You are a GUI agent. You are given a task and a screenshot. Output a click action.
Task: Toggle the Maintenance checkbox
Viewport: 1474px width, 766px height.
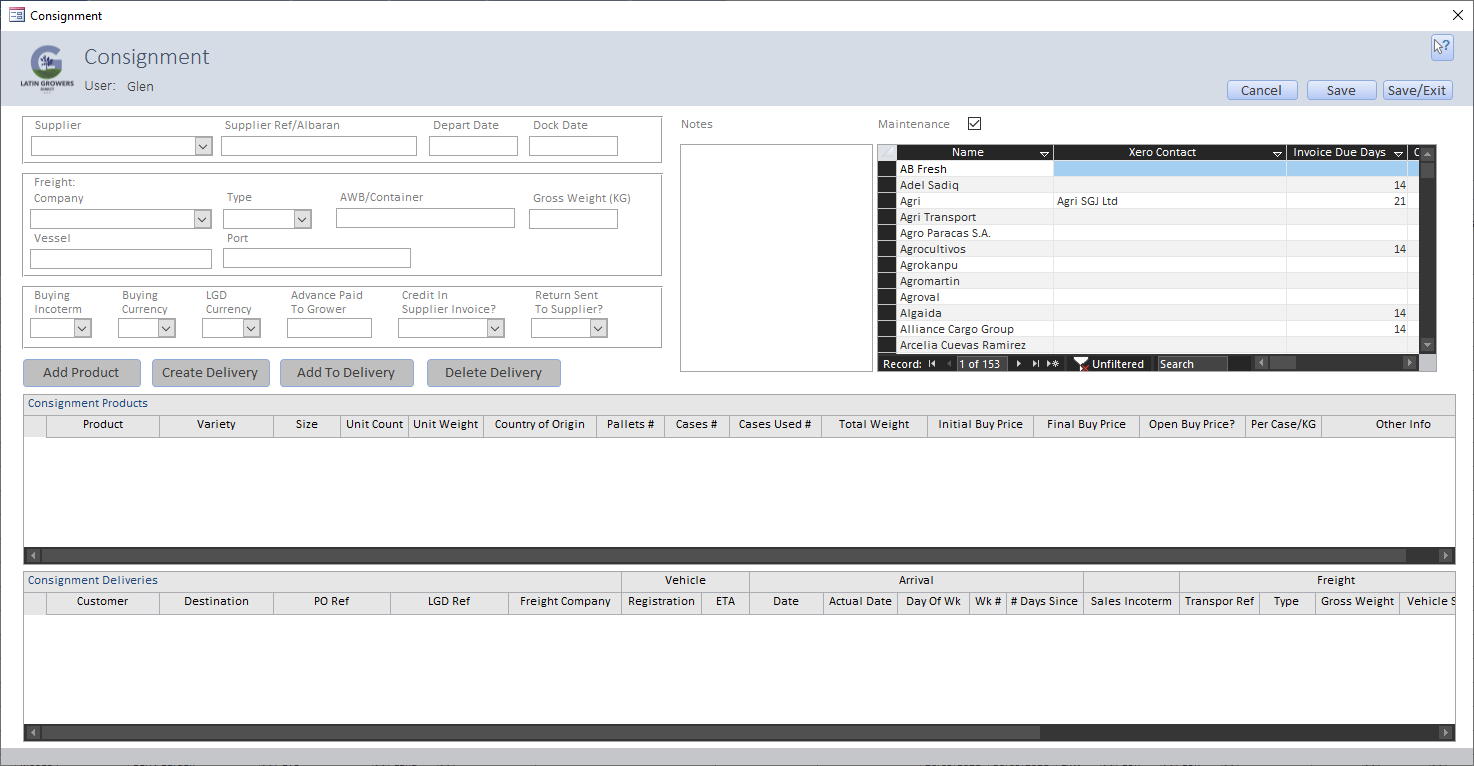[975, 124]
